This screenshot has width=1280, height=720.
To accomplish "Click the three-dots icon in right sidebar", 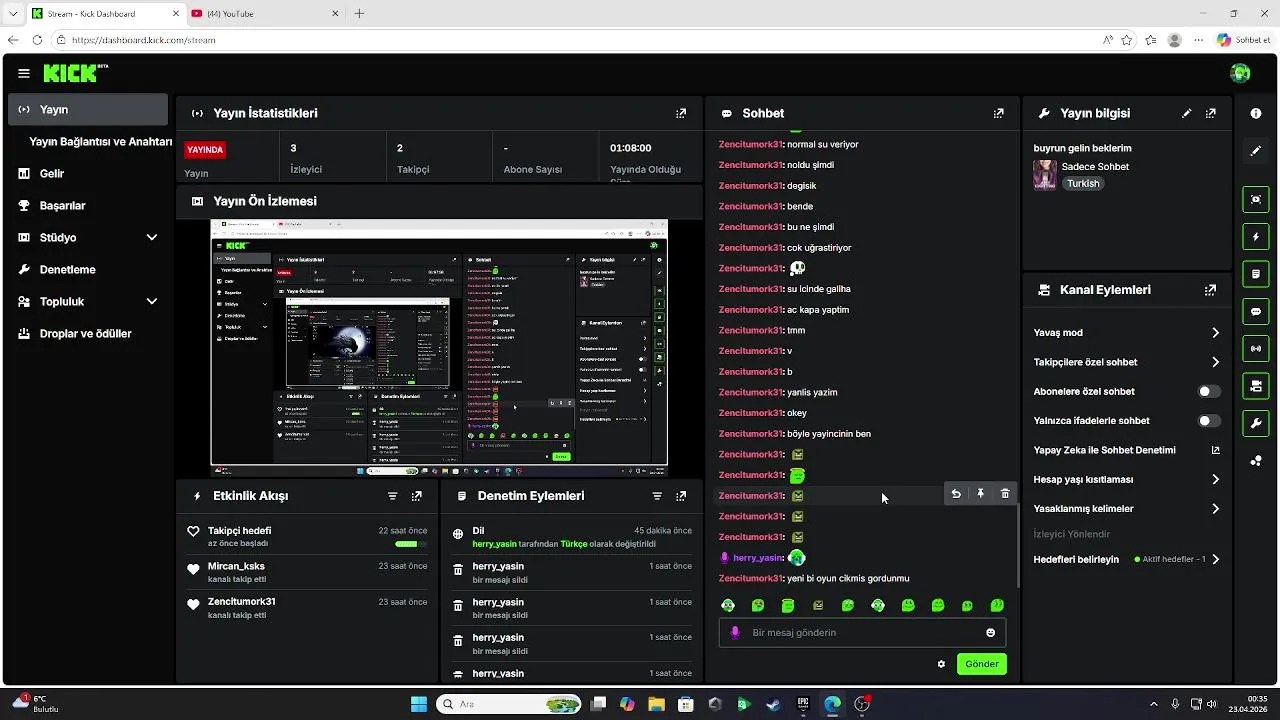I will pyautogui.click(x=1256, y=461).
